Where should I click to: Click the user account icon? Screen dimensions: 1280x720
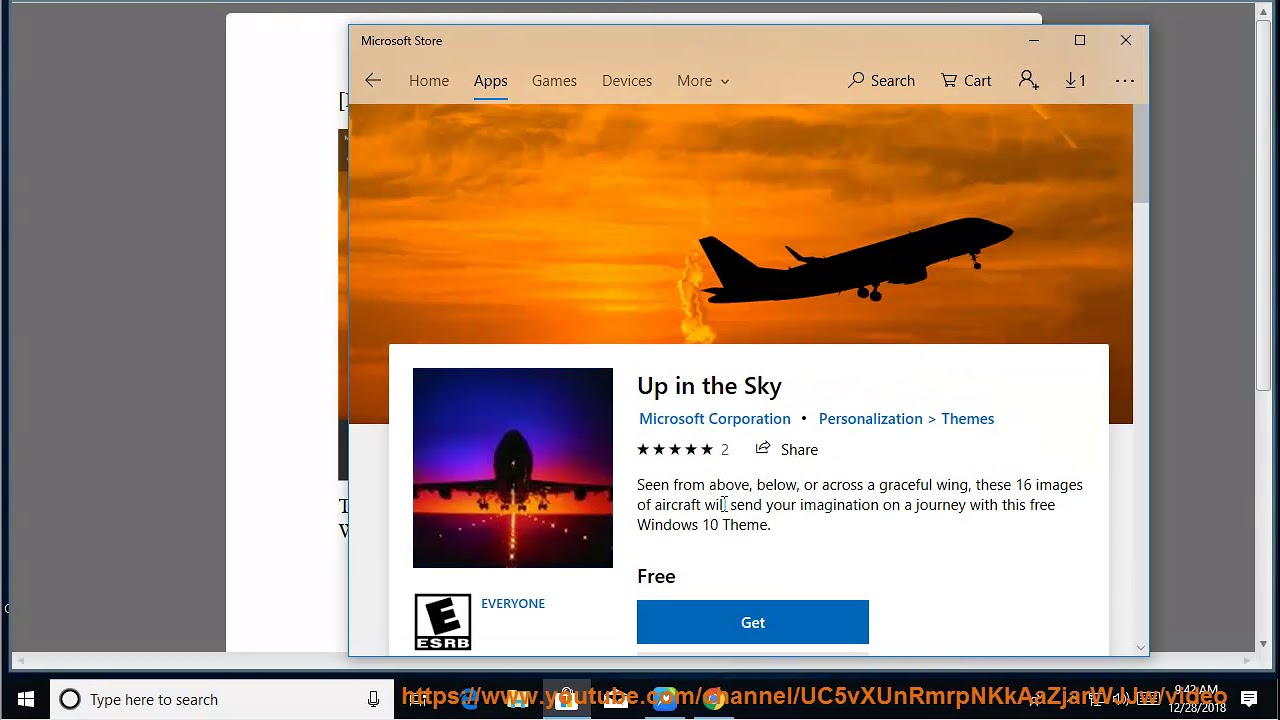coord(1028,81)
